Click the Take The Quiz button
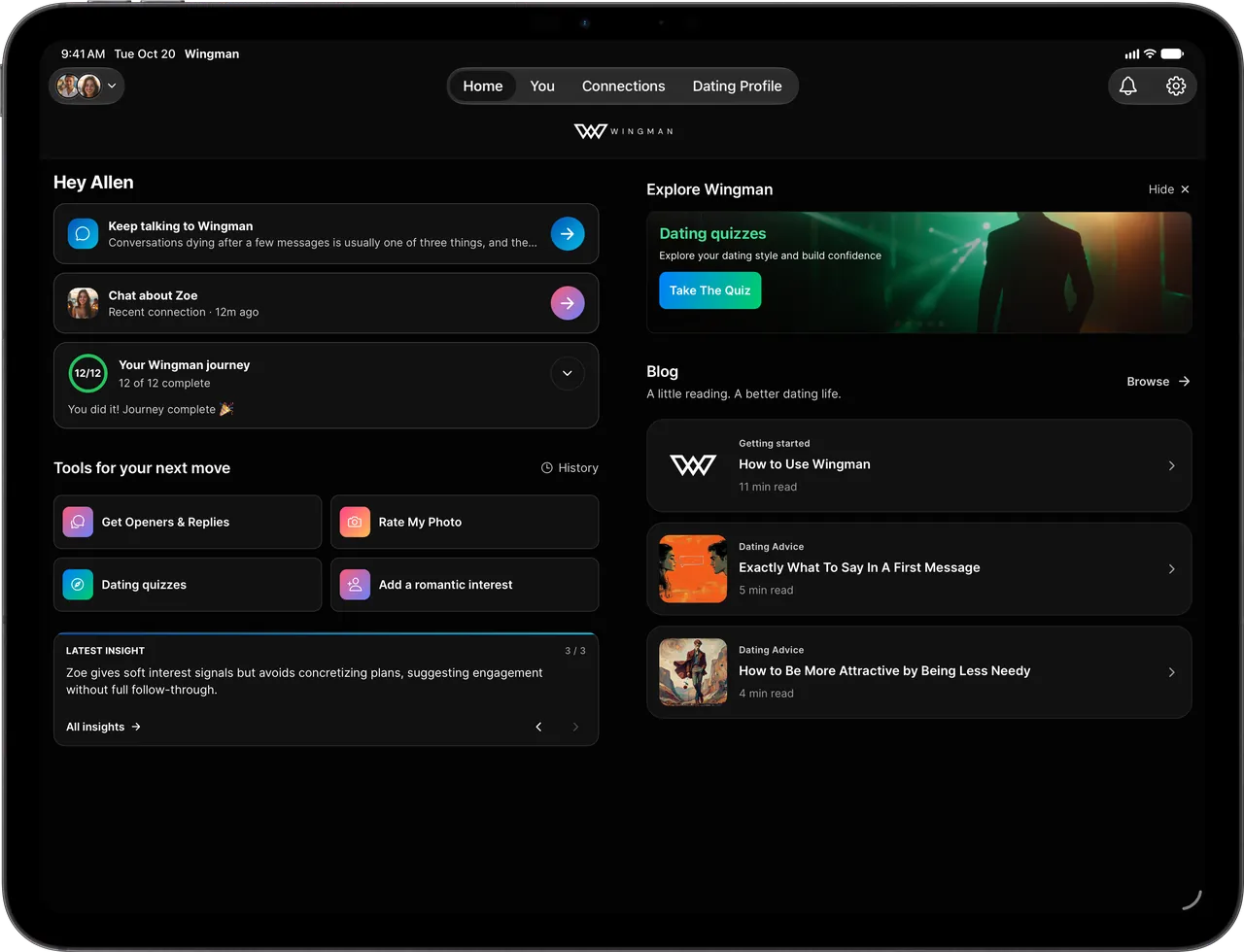Screen dimensions: 1244x952 710,290
